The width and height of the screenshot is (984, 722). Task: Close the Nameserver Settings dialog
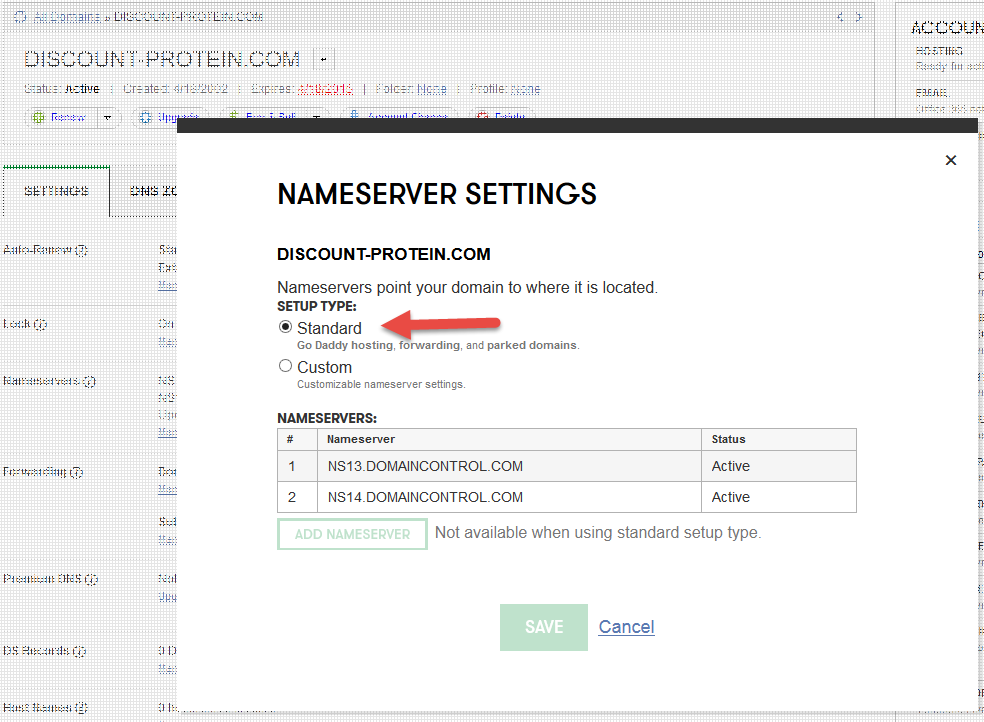(x=951, y=161)
